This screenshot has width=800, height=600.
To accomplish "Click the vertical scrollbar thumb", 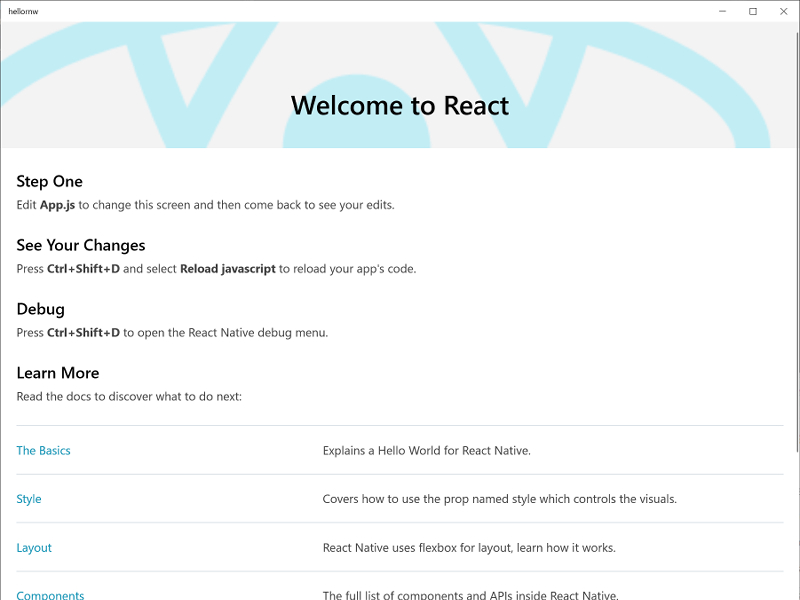I will pyautogui.click(x=797, y=241).
